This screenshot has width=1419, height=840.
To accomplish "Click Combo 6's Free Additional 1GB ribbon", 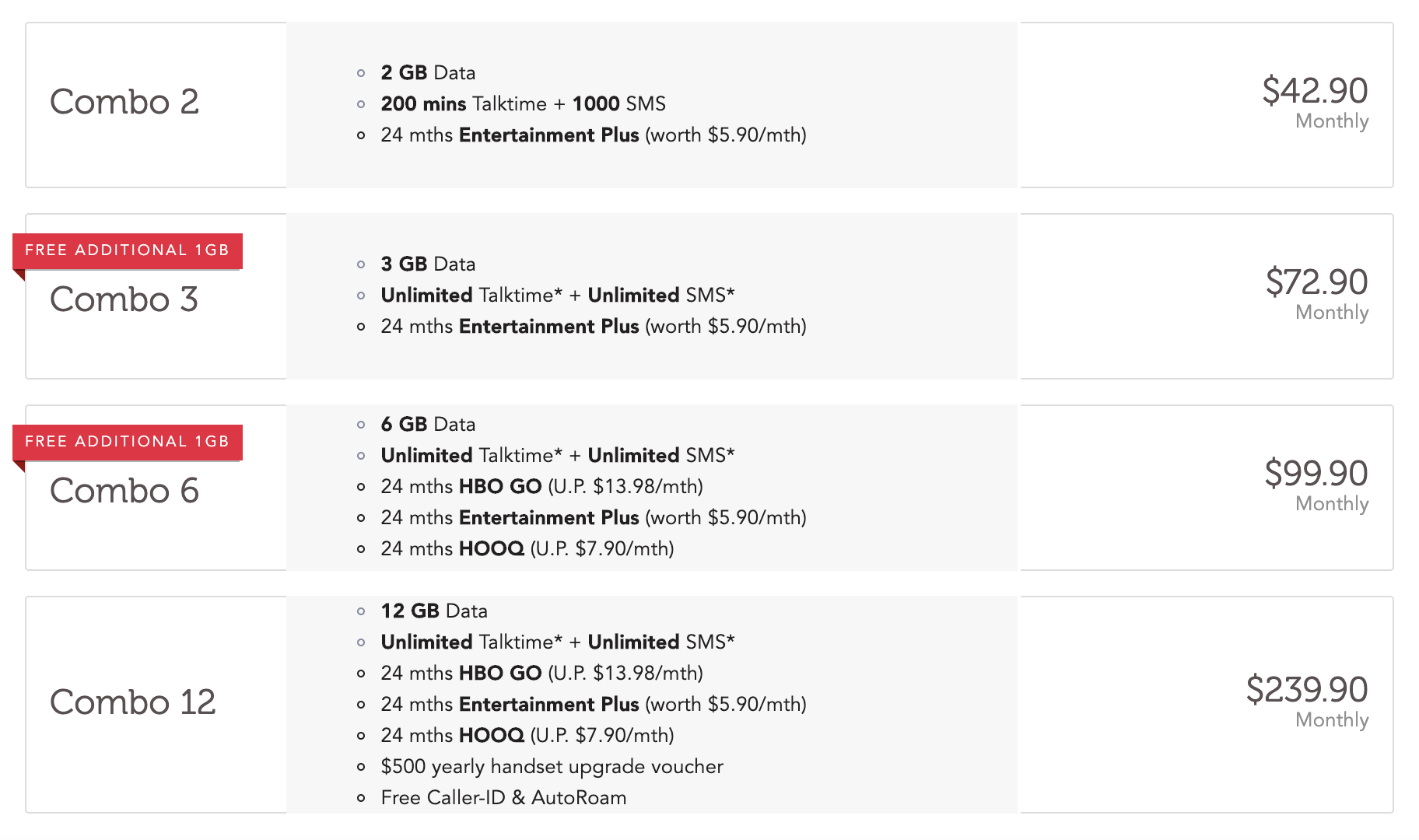I will tap(128, 442).
